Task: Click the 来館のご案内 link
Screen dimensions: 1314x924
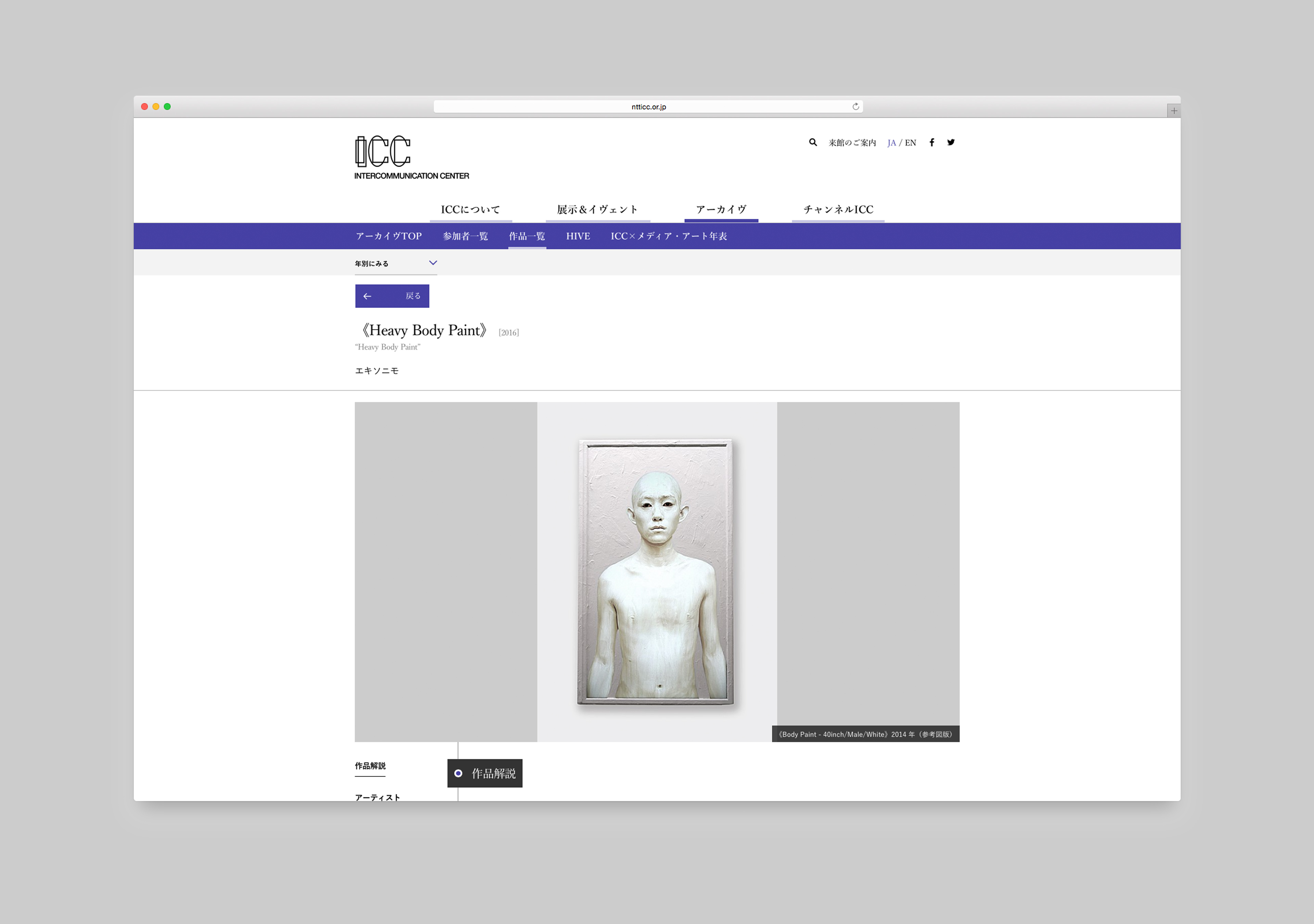Action: coord(852,143)
